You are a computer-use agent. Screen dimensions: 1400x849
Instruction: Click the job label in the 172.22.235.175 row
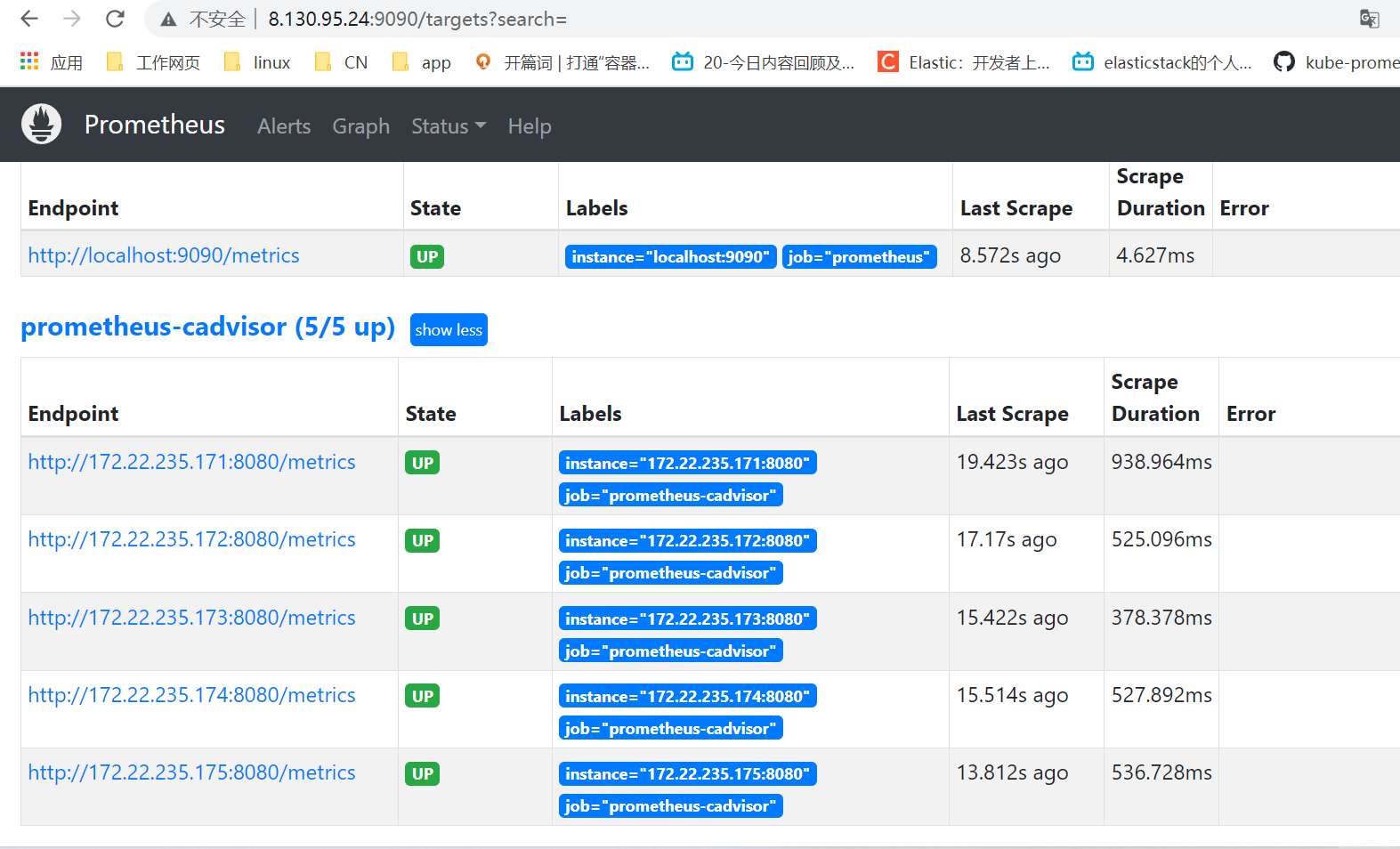[x=671, y=805]
